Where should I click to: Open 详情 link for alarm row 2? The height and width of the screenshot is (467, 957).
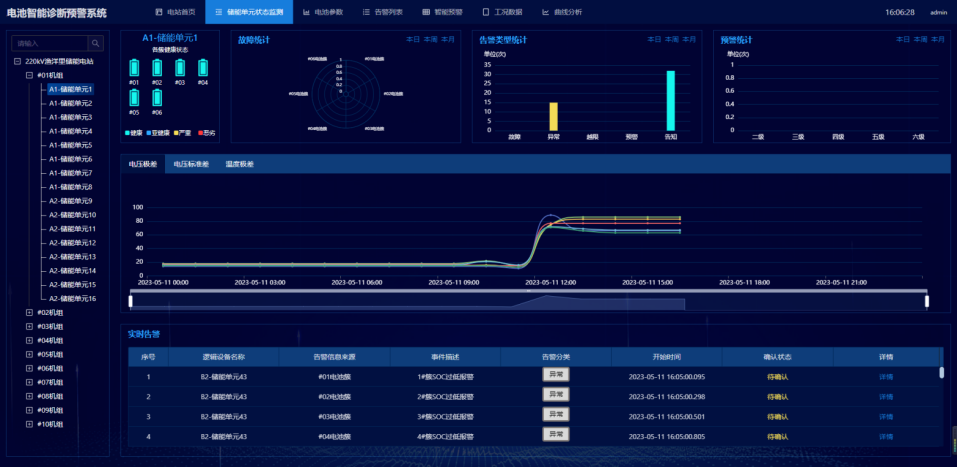point(886,397)
